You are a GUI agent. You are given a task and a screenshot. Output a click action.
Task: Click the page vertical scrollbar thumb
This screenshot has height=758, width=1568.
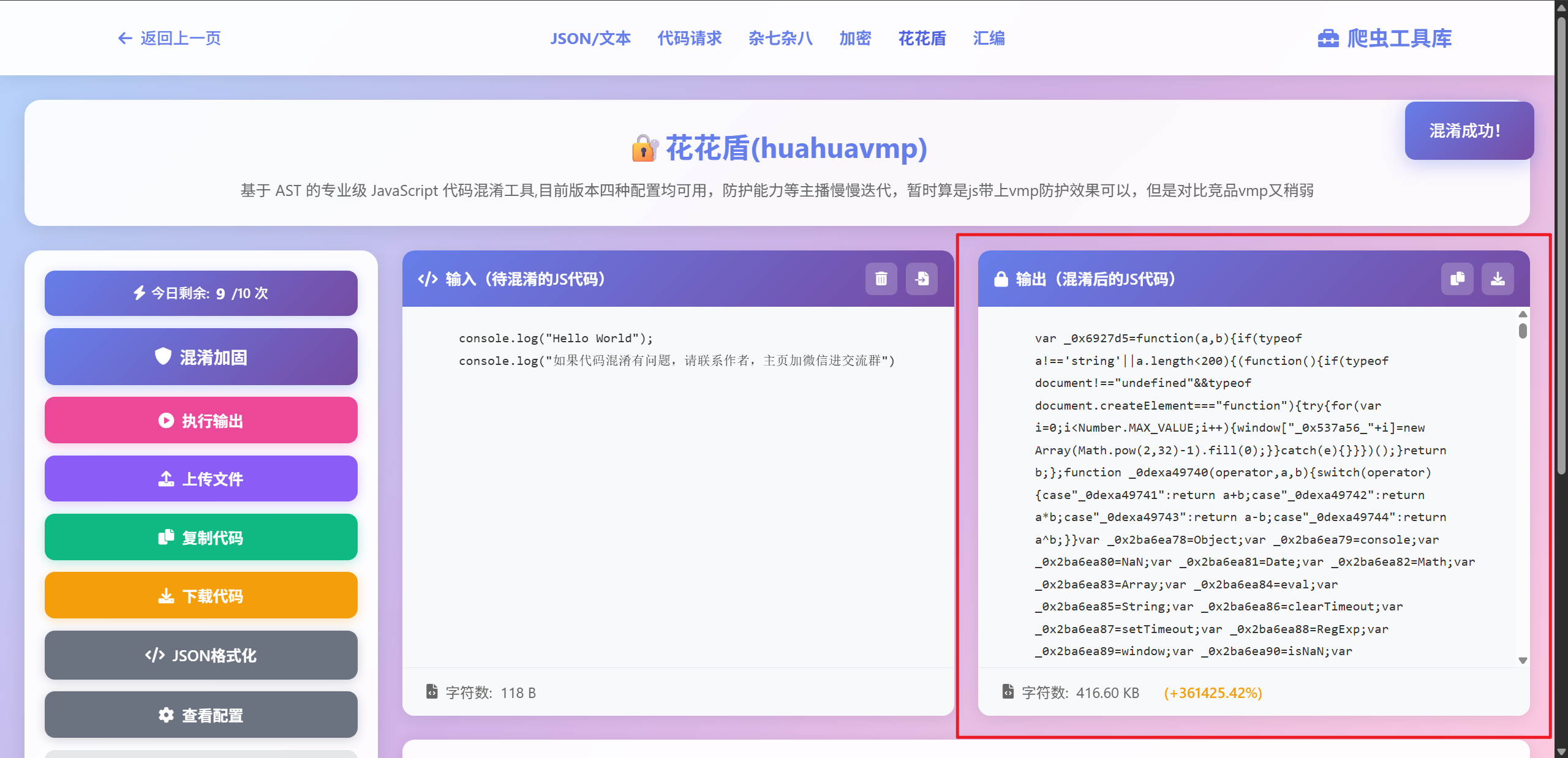click(1561, 245)
